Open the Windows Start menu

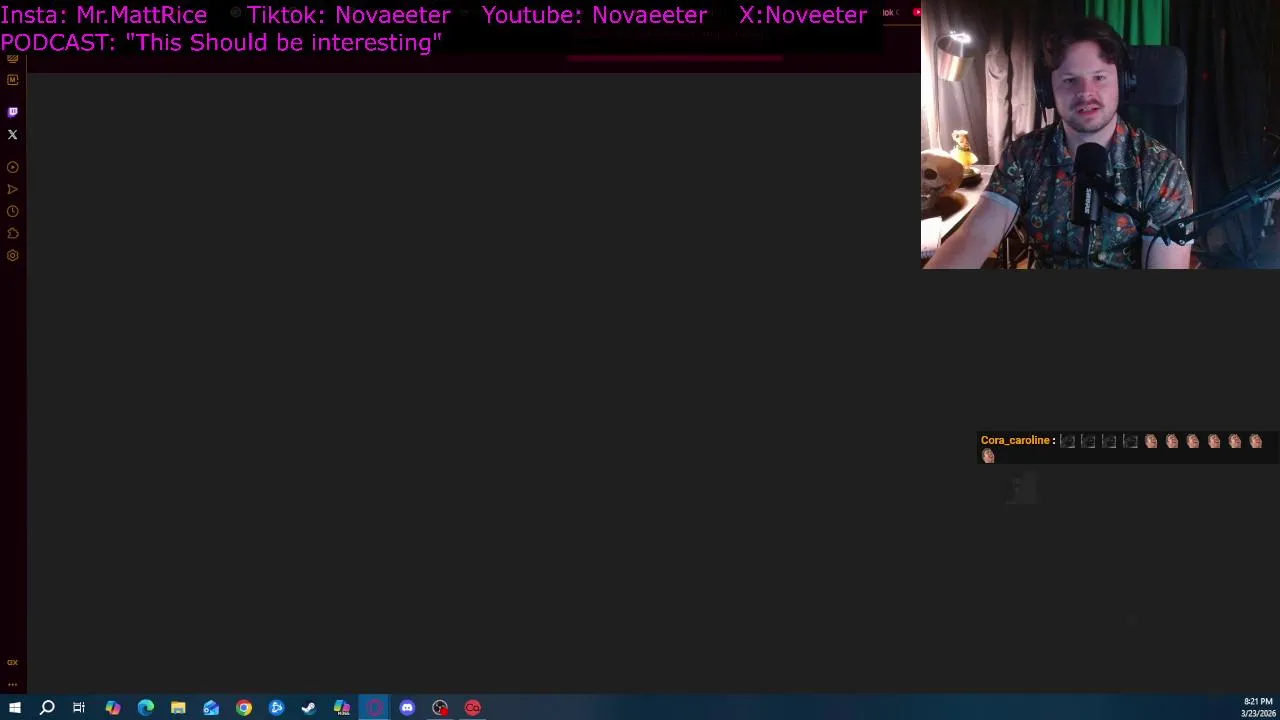(15, 708)
